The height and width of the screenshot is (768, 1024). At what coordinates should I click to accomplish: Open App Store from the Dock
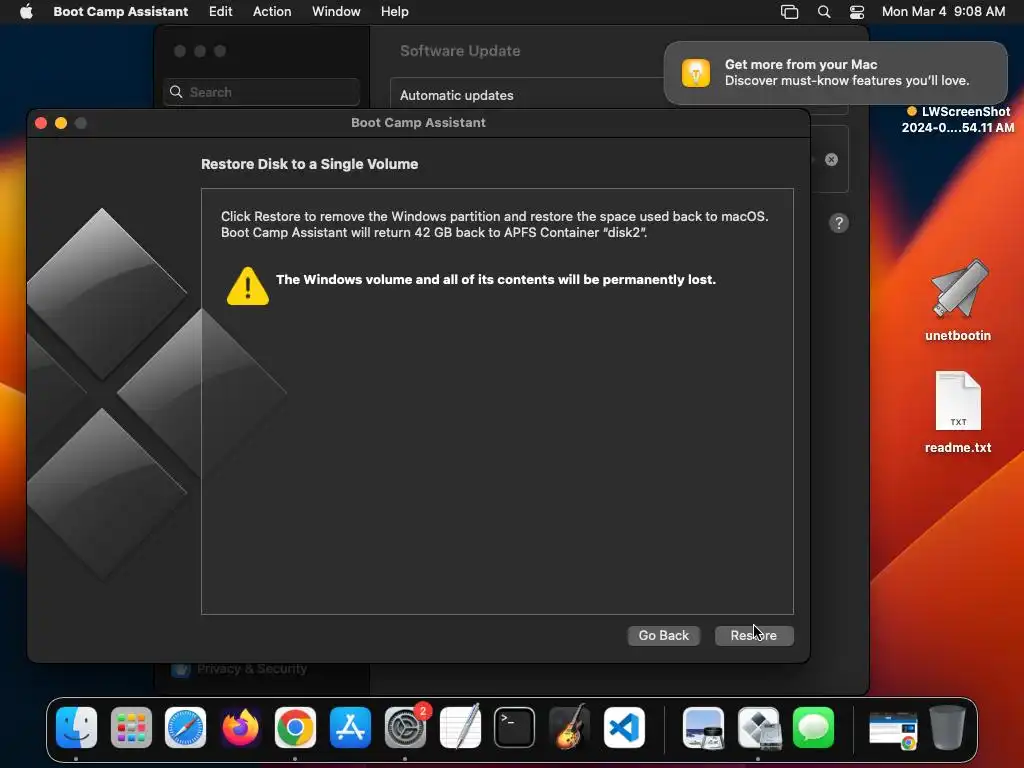coord(350,728)
